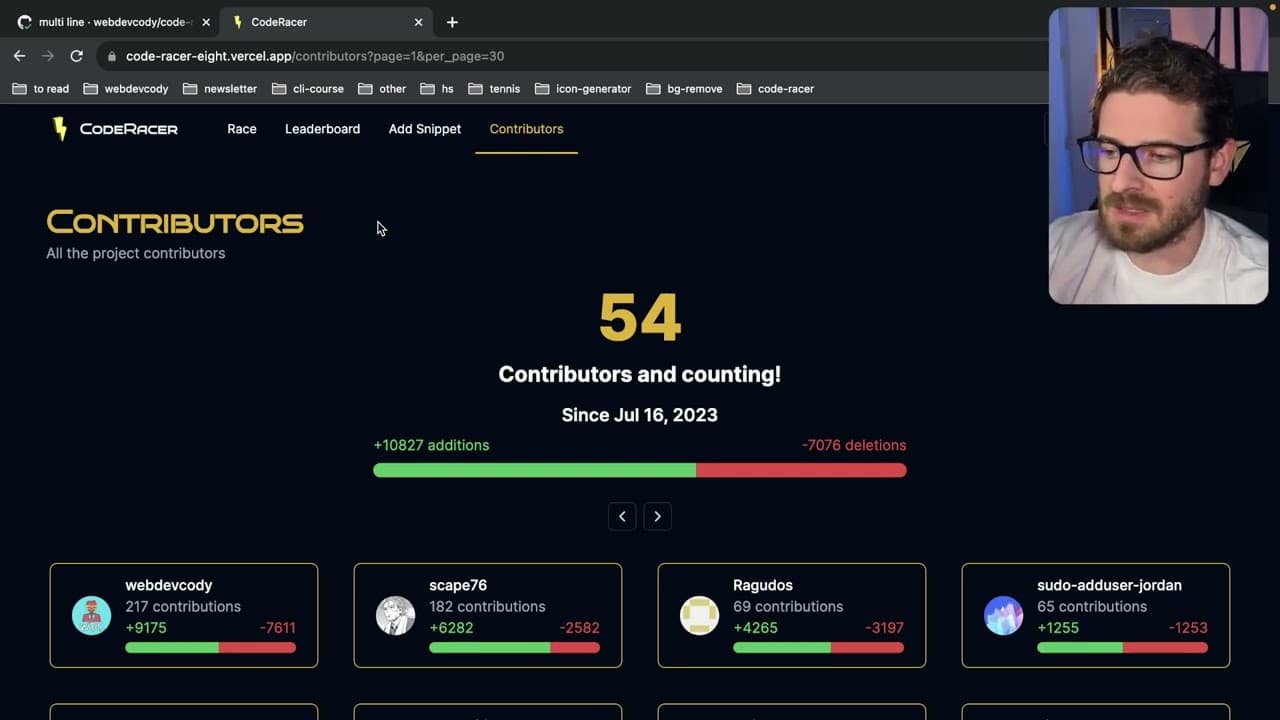The width and height of the screenshot is (1280, 720).
Task: Click the '182 contributions' text
Action: pos(487,607)
